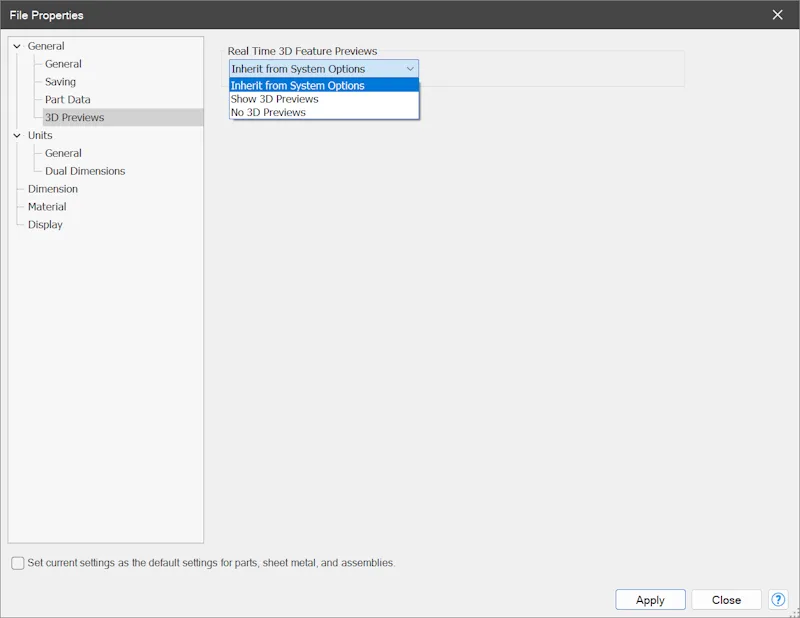Open the Display settings page
800x618 pixels.
pos(45,225)
